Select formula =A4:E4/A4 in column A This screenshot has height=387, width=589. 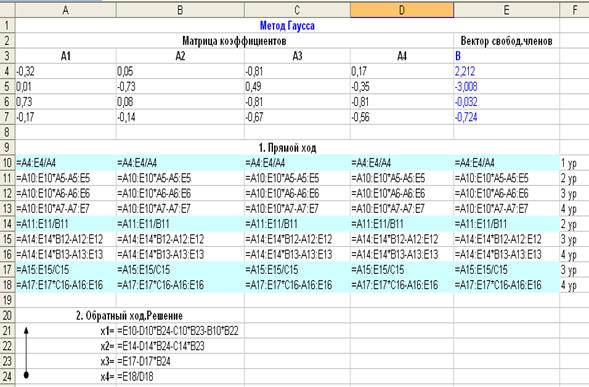(65, 163)
